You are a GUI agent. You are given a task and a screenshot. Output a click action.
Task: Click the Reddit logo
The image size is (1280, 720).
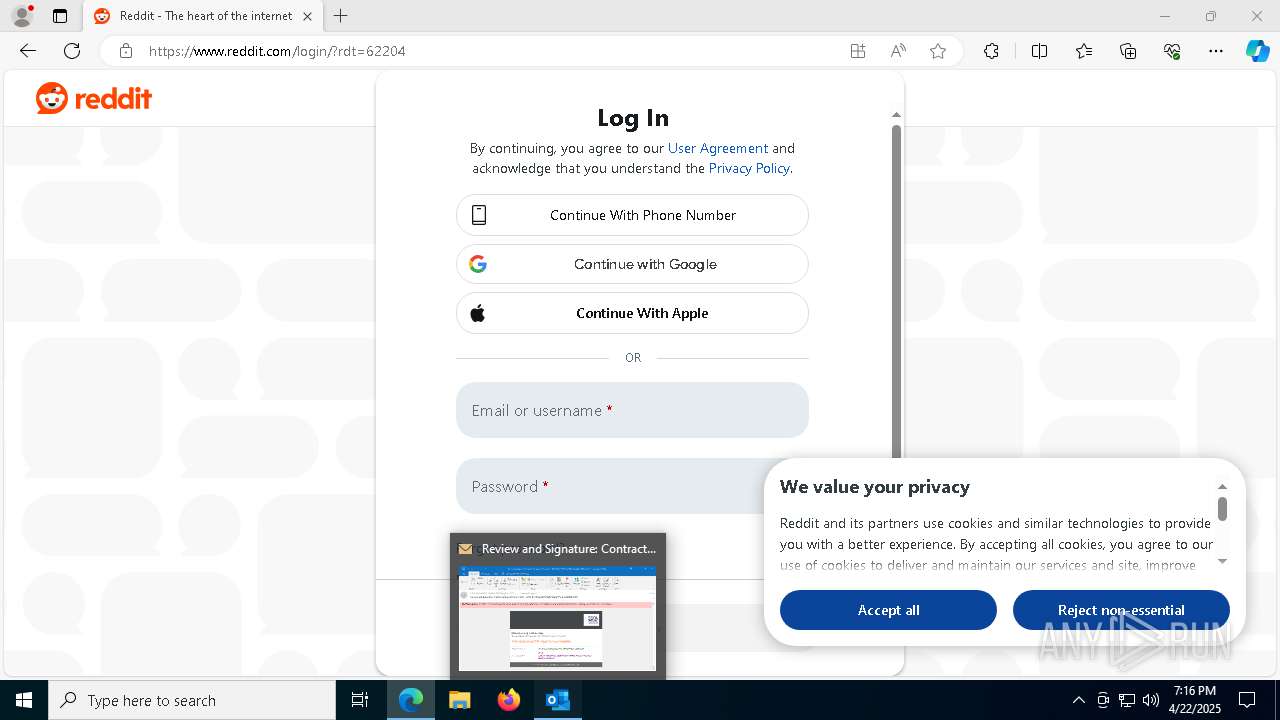pyautogui.click(x=94, y=98)
